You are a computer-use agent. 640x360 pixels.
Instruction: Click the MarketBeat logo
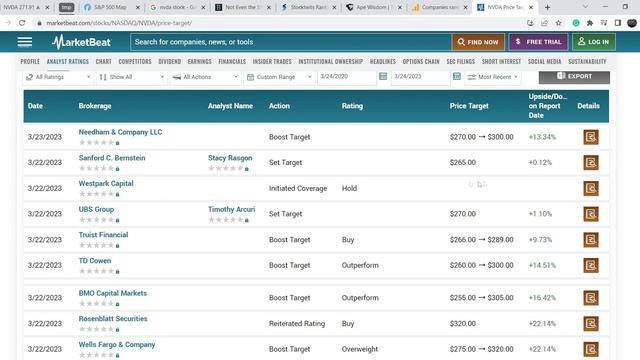coord(81,42)
